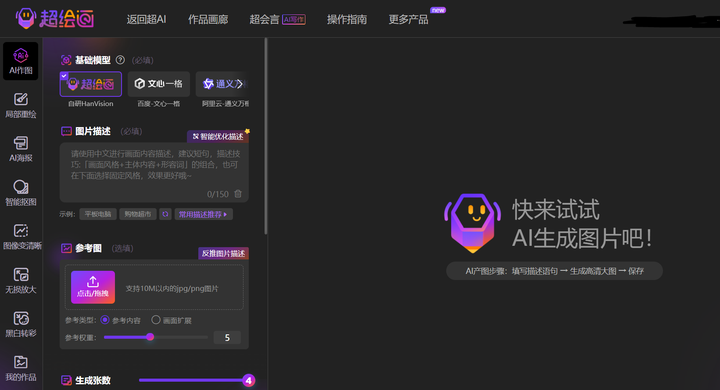Refresh the example prompt suggestions
The image size is (720, 390).
(165, 214)
